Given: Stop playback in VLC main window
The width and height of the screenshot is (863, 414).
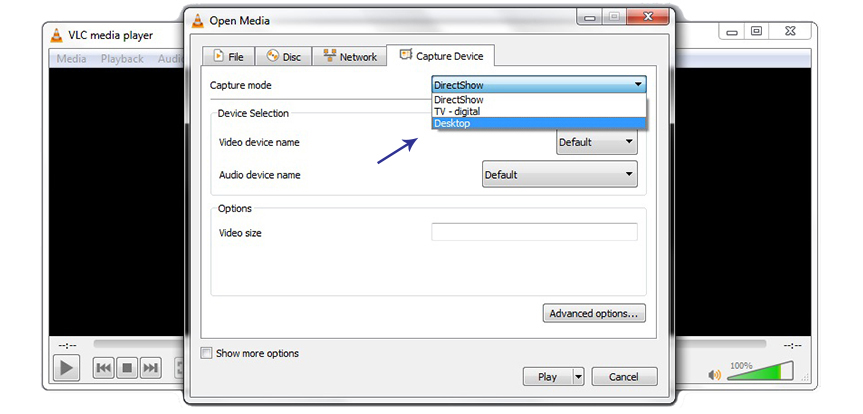Looking at the screenshot, I should pos(127,368).
